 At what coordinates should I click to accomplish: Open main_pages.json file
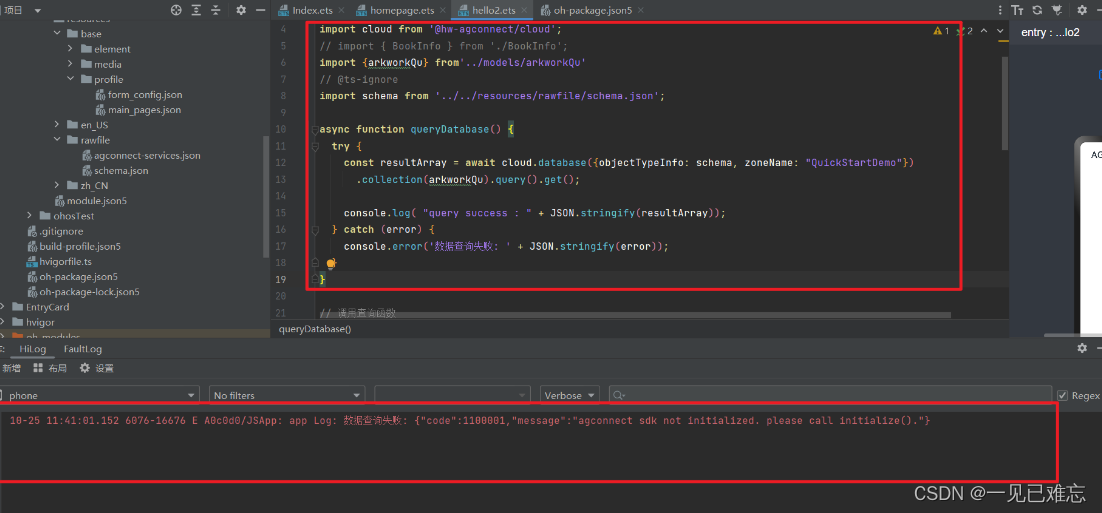pyautogui.click(x=138, y=110)
